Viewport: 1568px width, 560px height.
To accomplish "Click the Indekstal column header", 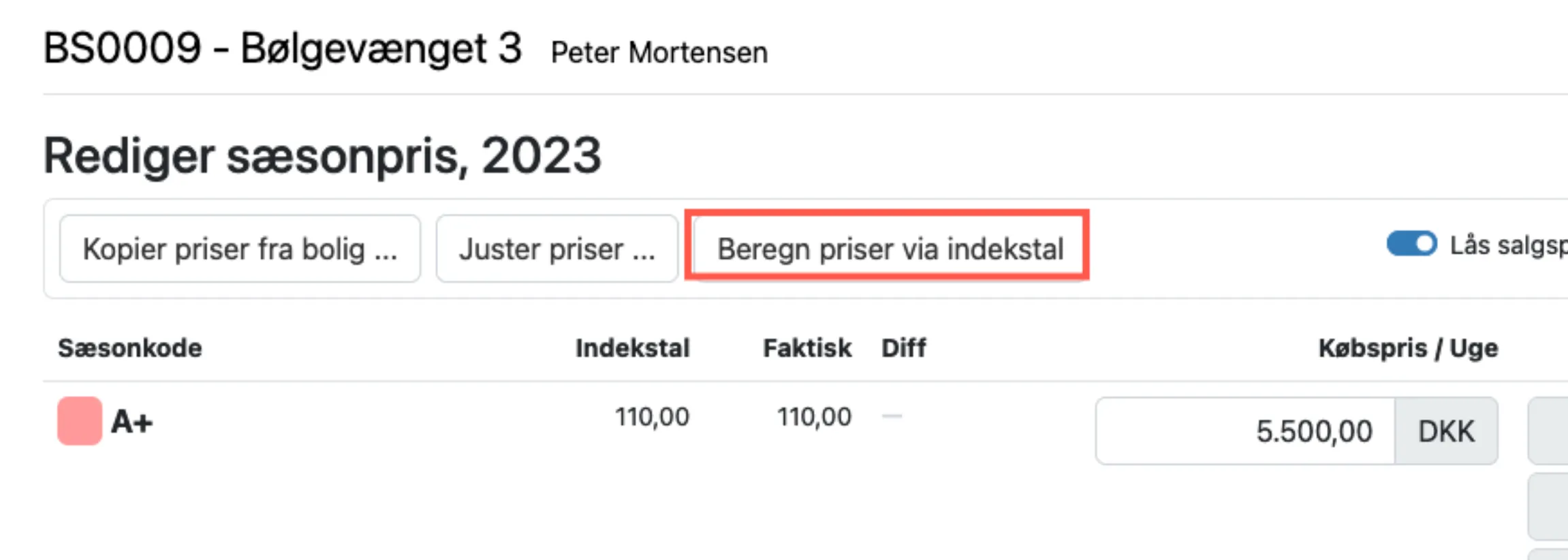I will point(633,348).
